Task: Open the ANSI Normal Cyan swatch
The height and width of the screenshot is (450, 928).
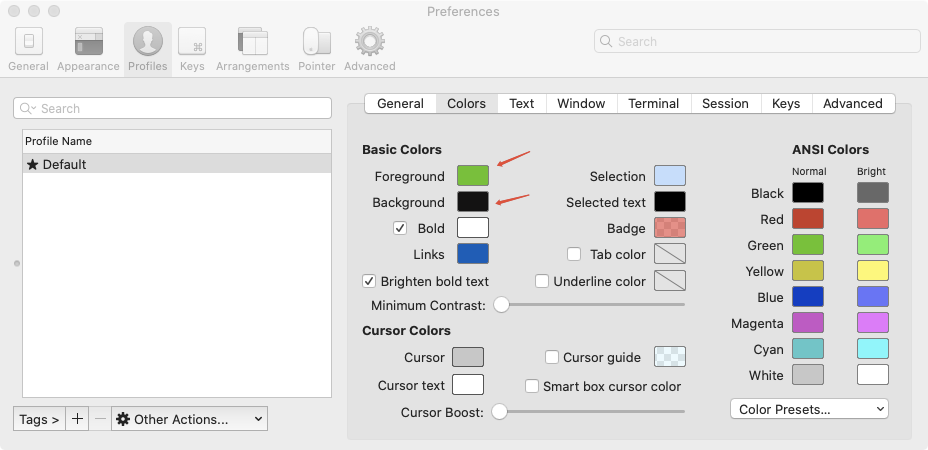Action: 808,349
